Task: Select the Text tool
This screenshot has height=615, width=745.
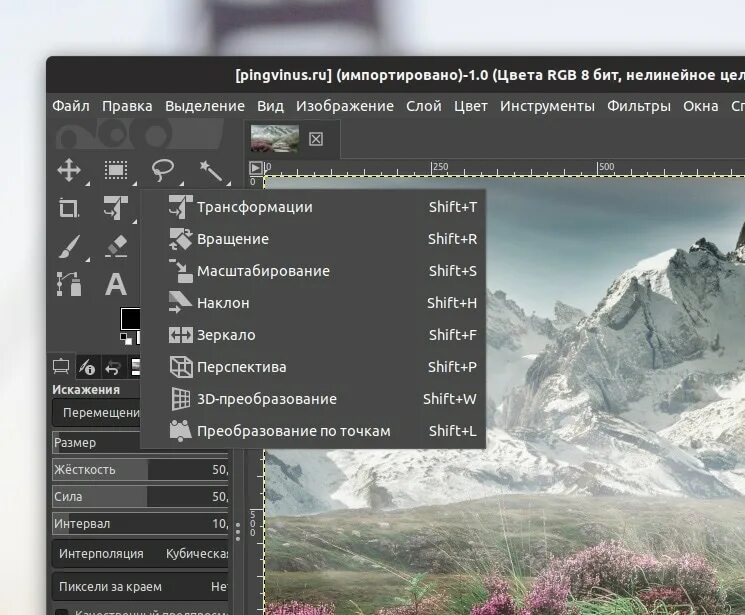Action: tap(116, 284)
